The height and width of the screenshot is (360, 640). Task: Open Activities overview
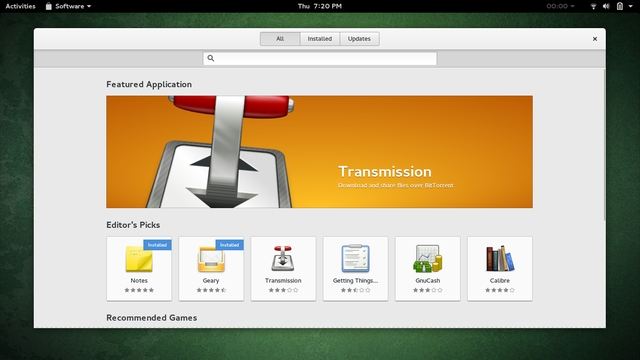tap(20, 6)
